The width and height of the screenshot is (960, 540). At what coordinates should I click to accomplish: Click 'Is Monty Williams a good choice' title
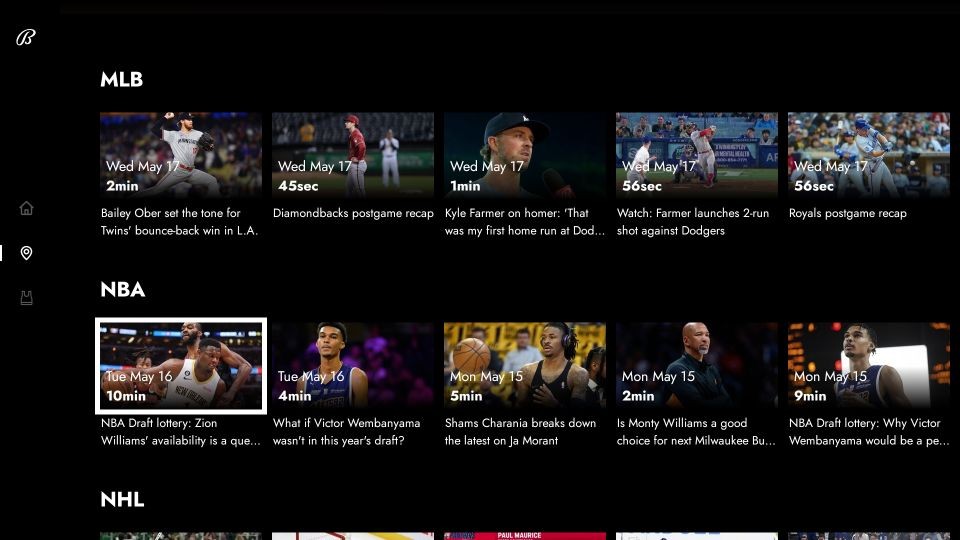696,432
